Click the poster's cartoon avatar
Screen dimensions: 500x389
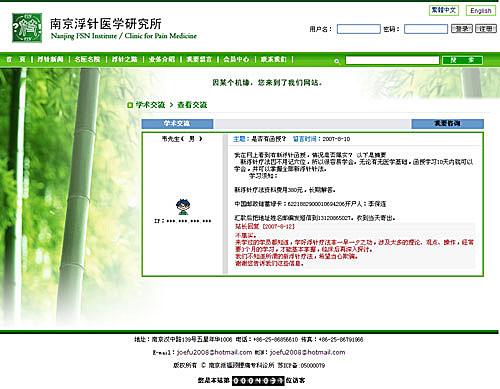coord(183,207)
